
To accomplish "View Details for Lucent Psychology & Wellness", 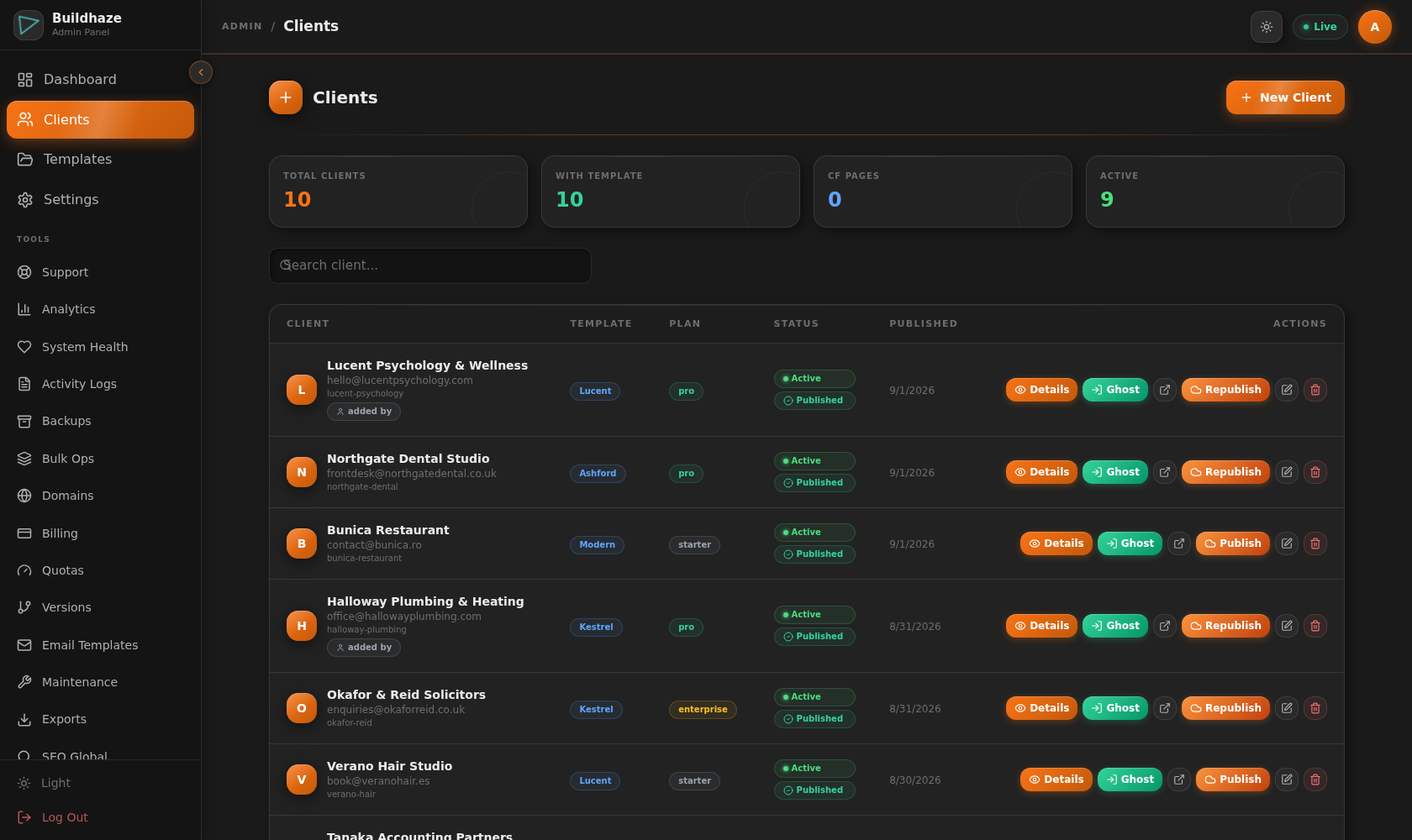I will (1041, 390).
